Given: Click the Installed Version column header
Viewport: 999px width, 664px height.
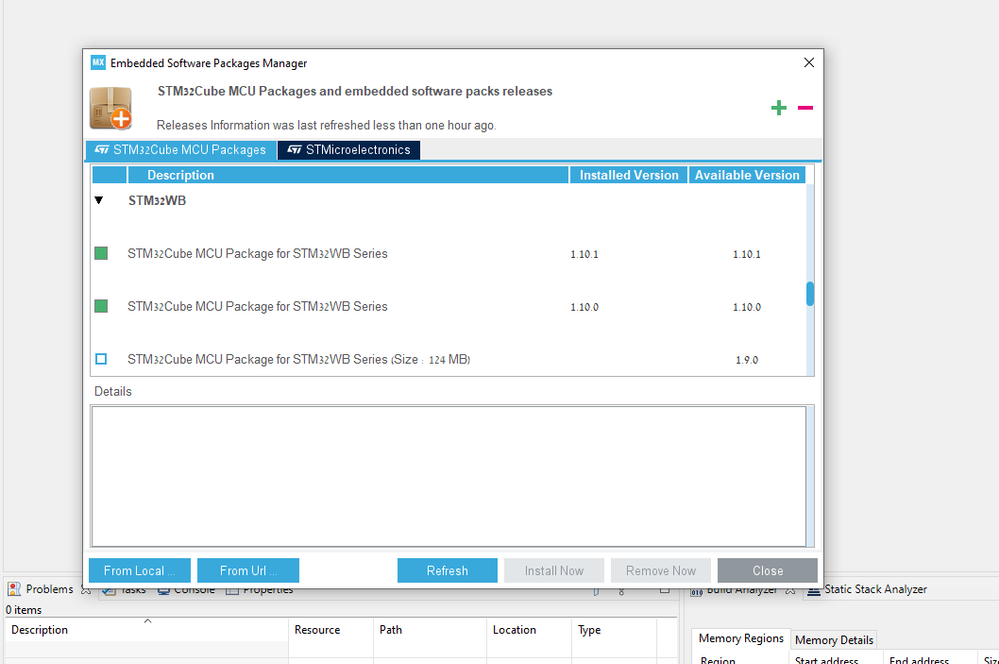Looking at the screenshot, I should (628, 175).
